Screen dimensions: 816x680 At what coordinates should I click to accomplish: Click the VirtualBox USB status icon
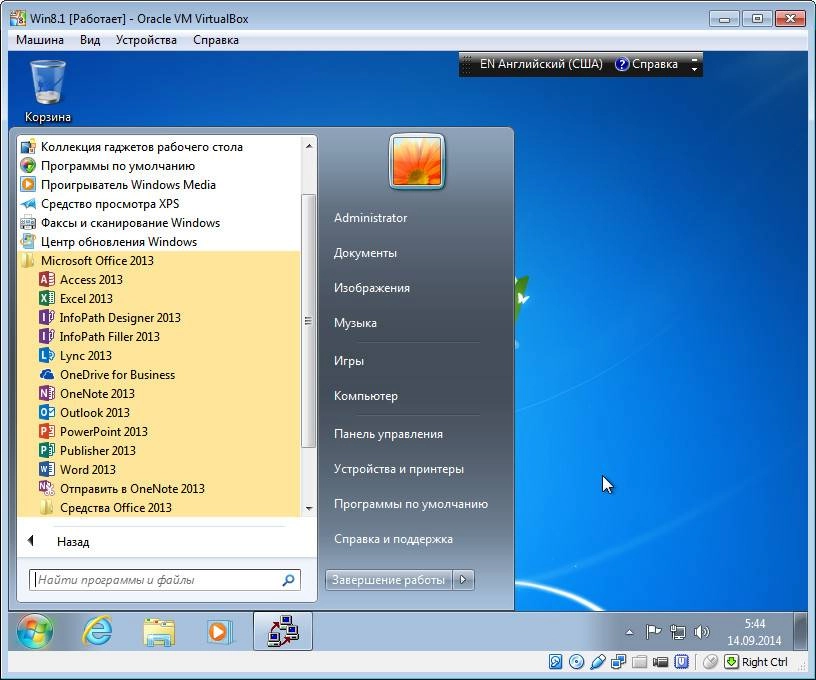pyautogui.click(x=598, y=662)
